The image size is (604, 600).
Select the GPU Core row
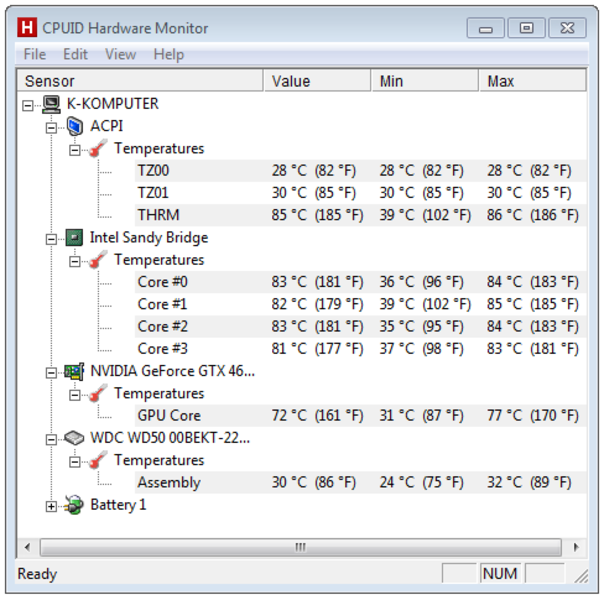360,416
